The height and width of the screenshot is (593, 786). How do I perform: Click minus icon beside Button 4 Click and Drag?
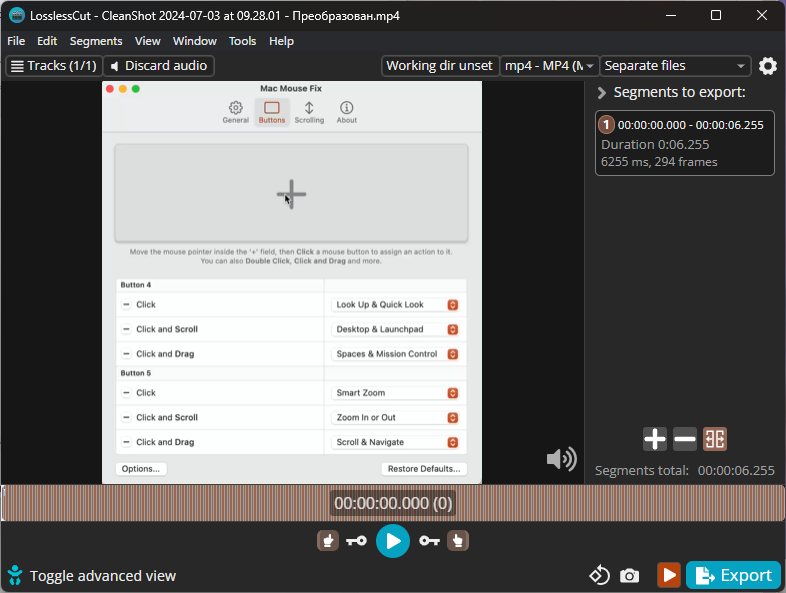point(126,353)
